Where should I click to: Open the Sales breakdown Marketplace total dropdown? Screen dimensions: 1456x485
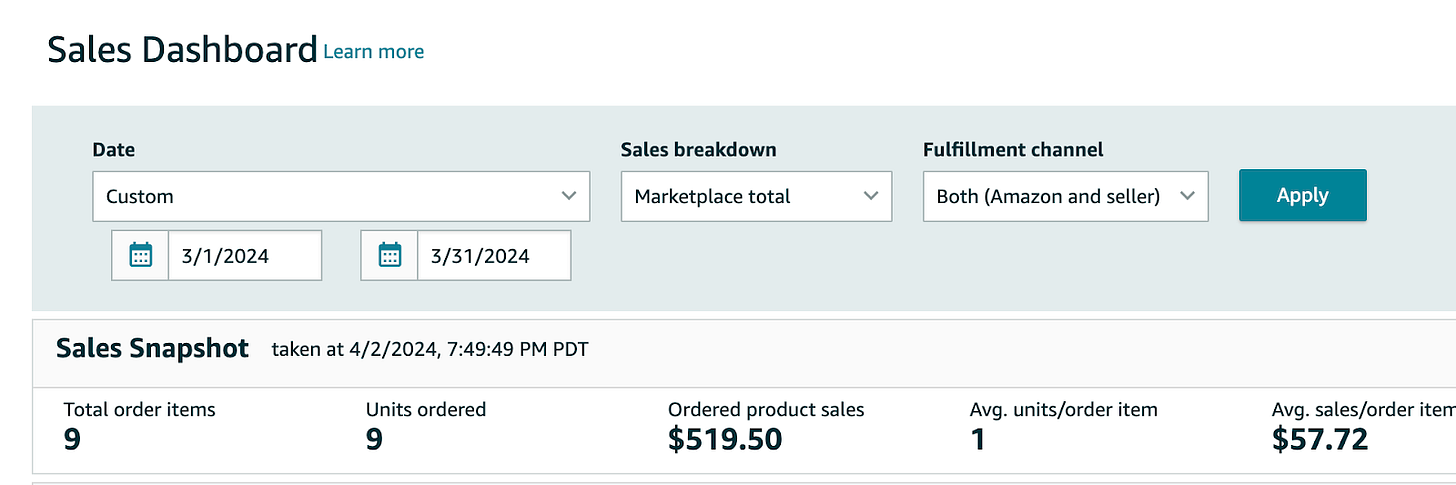tap(756, 196)
